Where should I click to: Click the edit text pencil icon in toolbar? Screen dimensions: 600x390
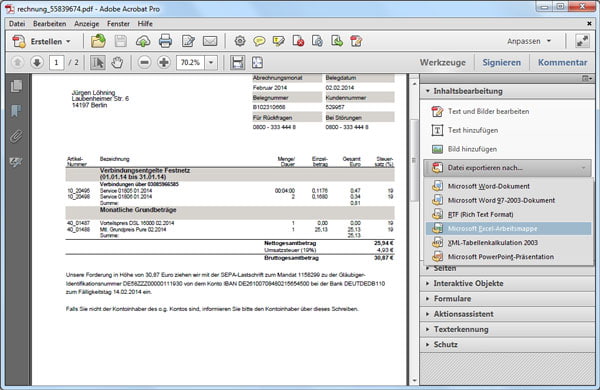click(188, 41)
